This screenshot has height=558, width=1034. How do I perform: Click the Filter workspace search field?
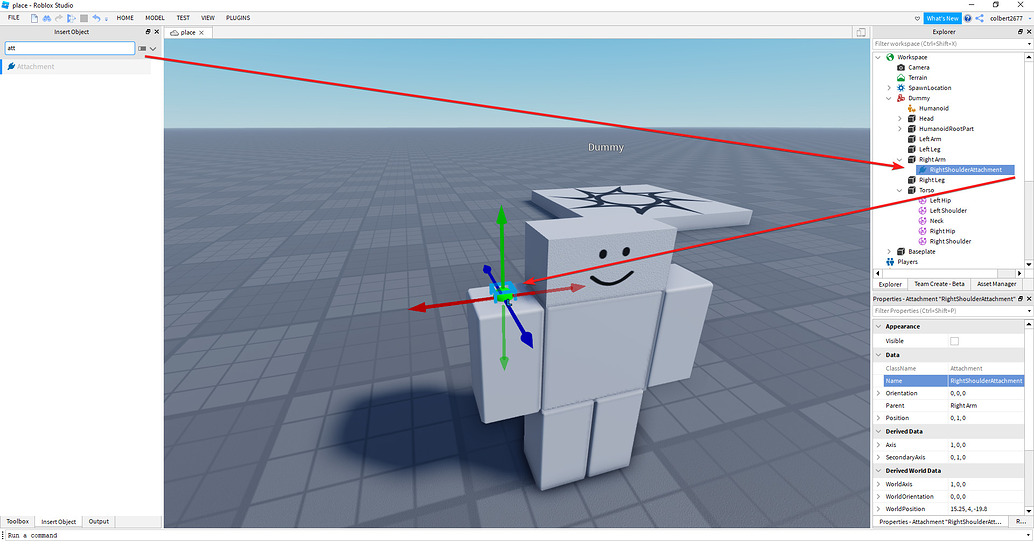pyautogui.click(x=949, y=44)
